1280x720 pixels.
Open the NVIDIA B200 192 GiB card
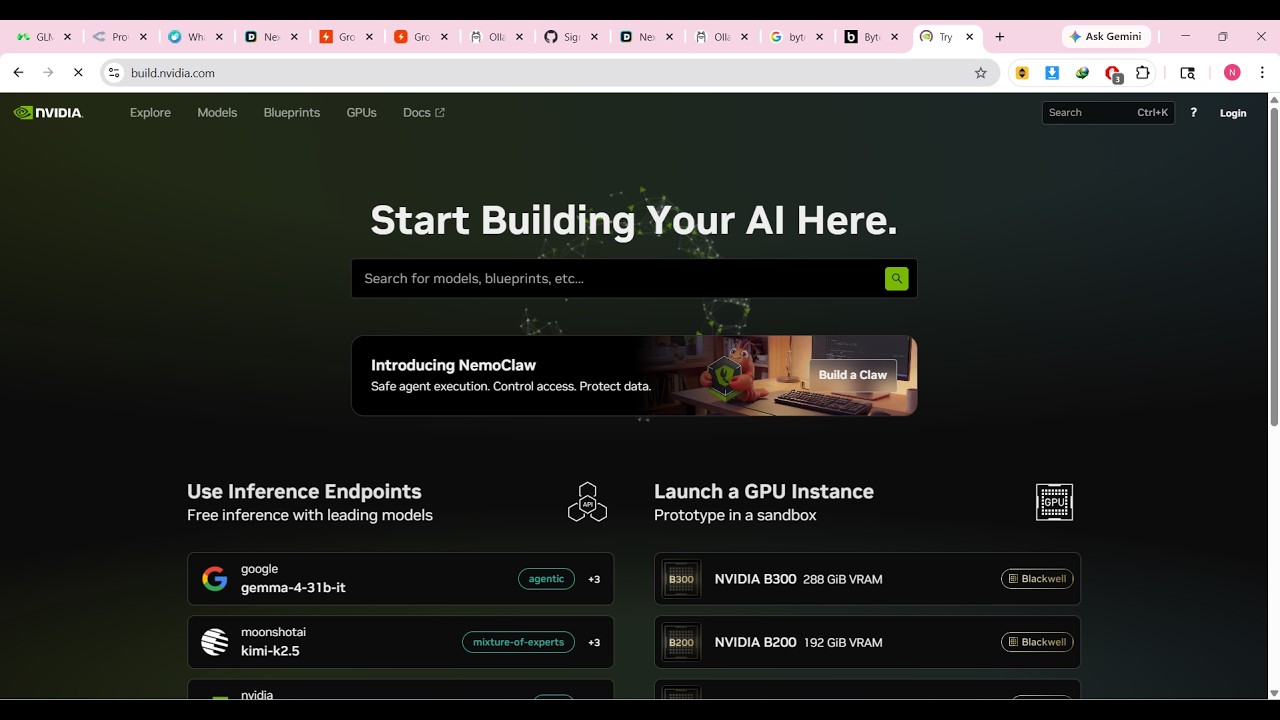(x=867, y=642)
